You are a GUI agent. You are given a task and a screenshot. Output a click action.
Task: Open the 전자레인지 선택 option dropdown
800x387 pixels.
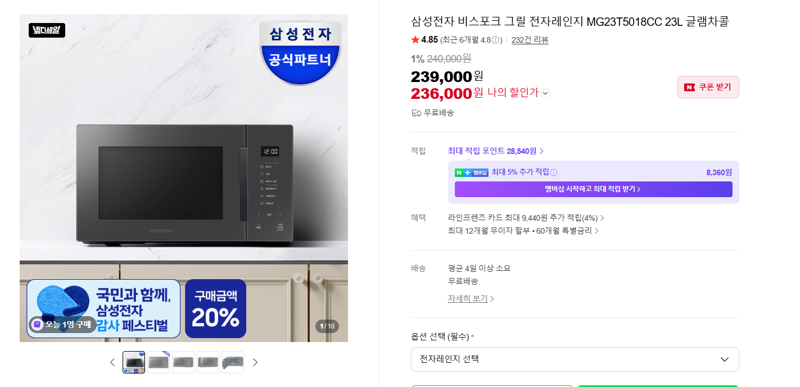(574, 359)
